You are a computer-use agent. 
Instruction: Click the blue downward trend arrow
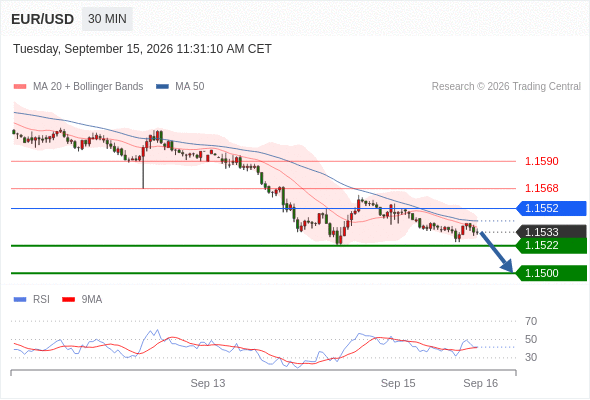(x=497, y=252)
